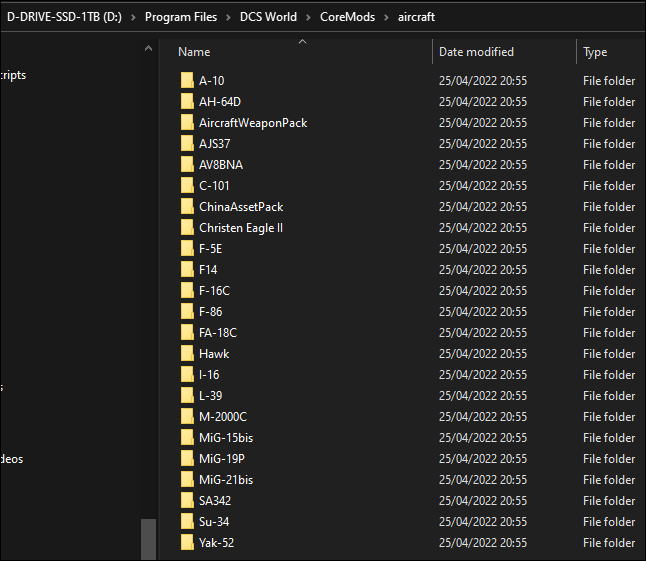The image size is (646, 561).
Task: Click the date modified of A-10 row
Action: 483,81
